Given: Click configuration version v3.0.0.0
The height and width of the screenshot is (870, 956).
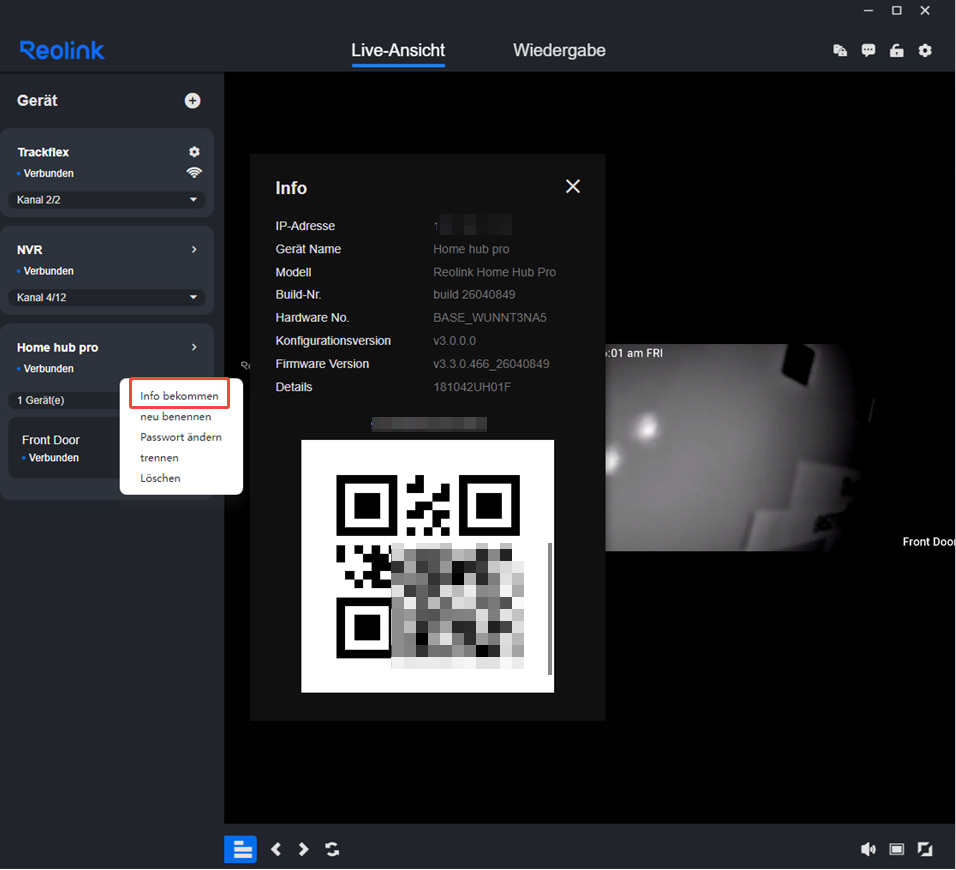Looking at the screenshot, I should coord(454,341).
